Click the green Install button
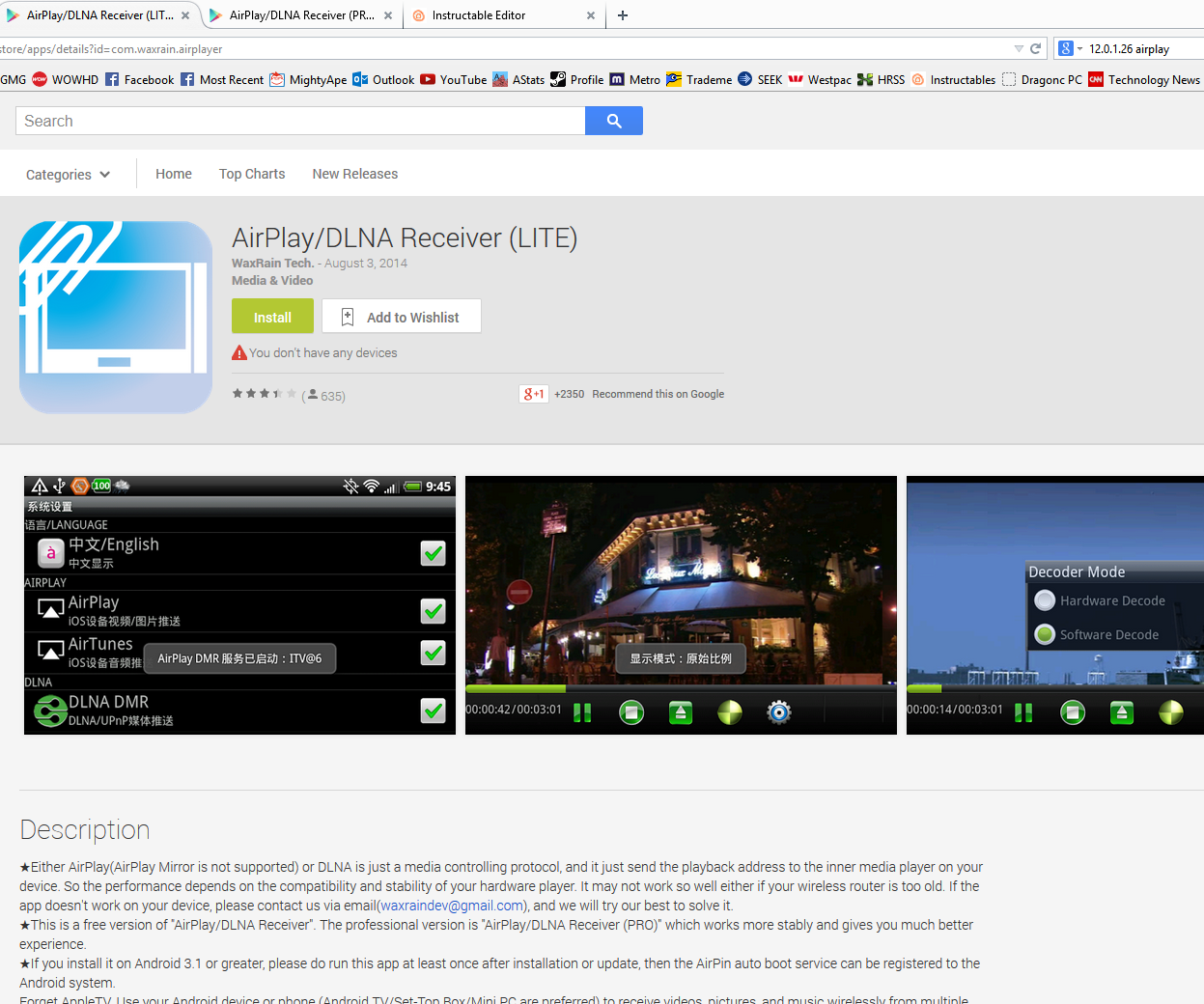This screenshot has height=1004, width=1204. click(x=272, y=316)
